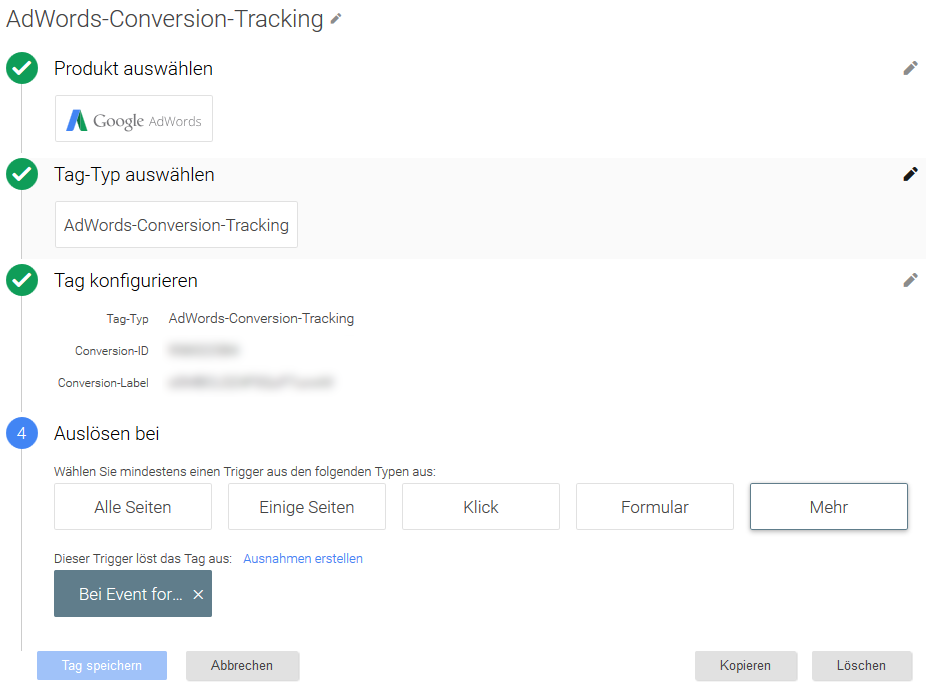Click the Conversion-Label field label
The height and width of the screenshot is (690, 927).
(x=103, y=383)
